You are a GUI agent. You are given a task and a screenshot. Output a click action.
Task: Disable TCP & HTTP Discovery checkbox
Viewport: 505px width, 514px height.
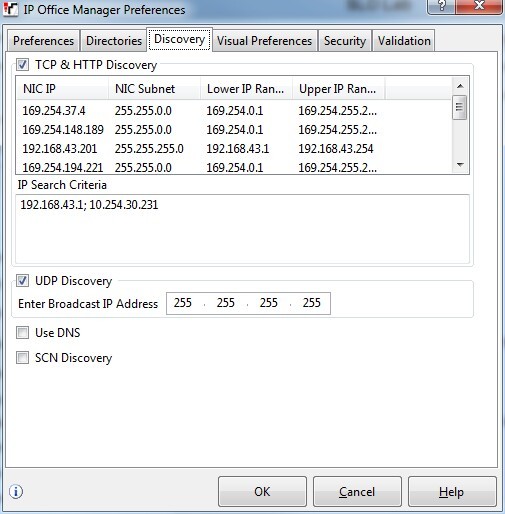point(22,64)
